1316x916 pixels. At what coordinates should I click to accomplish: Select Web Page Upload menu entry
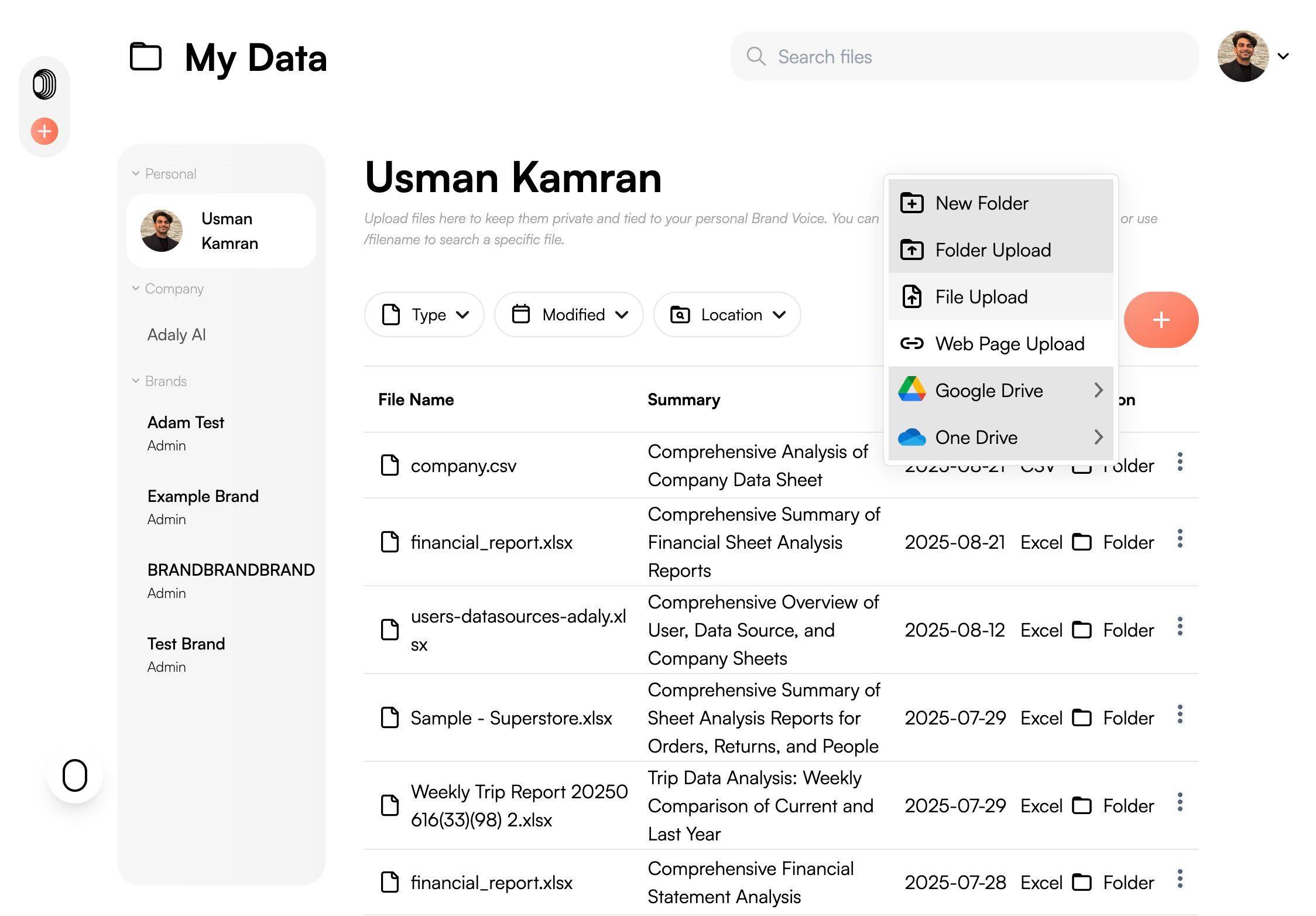coord(1009,344)
